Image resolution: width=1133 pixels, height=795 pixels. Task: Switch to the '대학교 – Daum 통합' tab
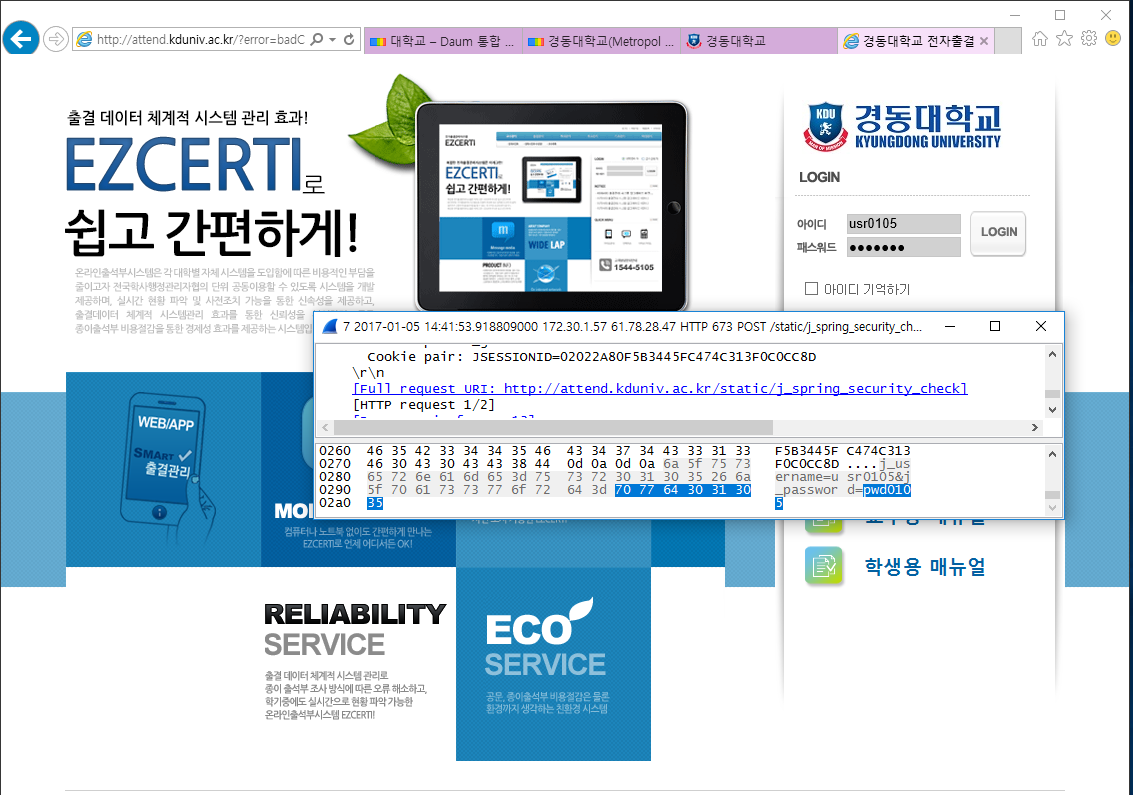pos(442,41)
